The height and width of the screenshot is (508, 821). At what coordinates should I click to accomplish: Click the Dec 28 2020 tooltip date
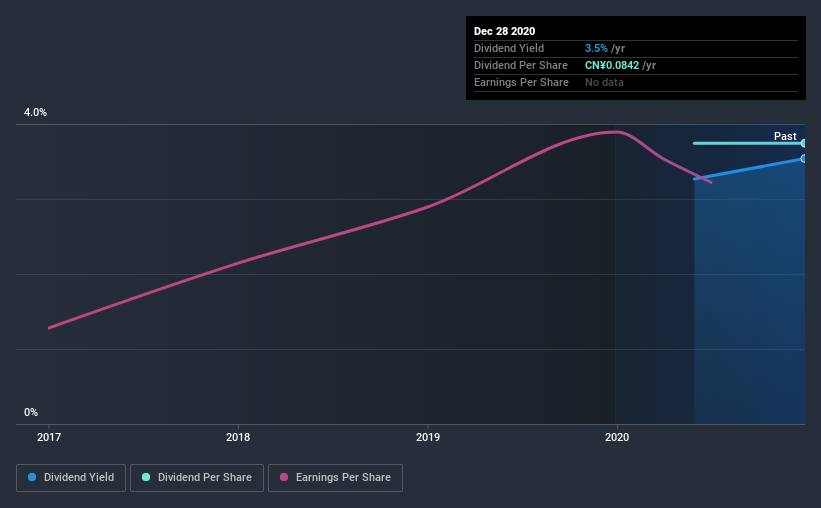coord(504,31)
